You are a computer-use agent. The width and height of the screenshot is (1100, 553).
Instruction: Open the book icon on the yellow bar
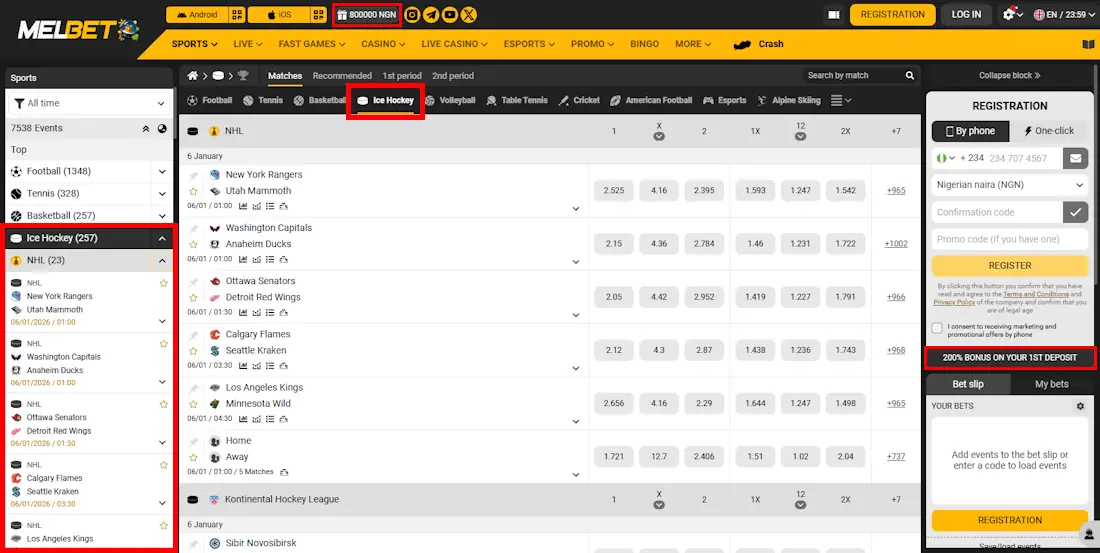1088,44
